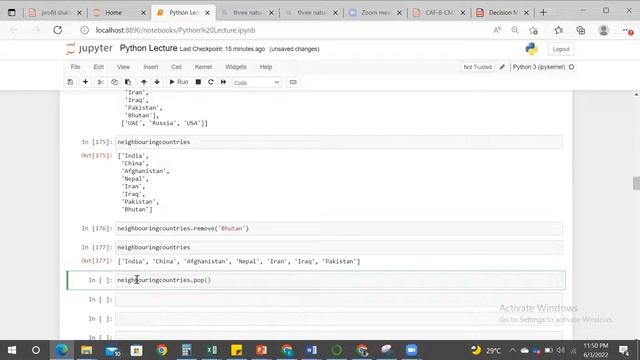Reload the page in the browser
The image size is (640, 360).
point(58,30)
